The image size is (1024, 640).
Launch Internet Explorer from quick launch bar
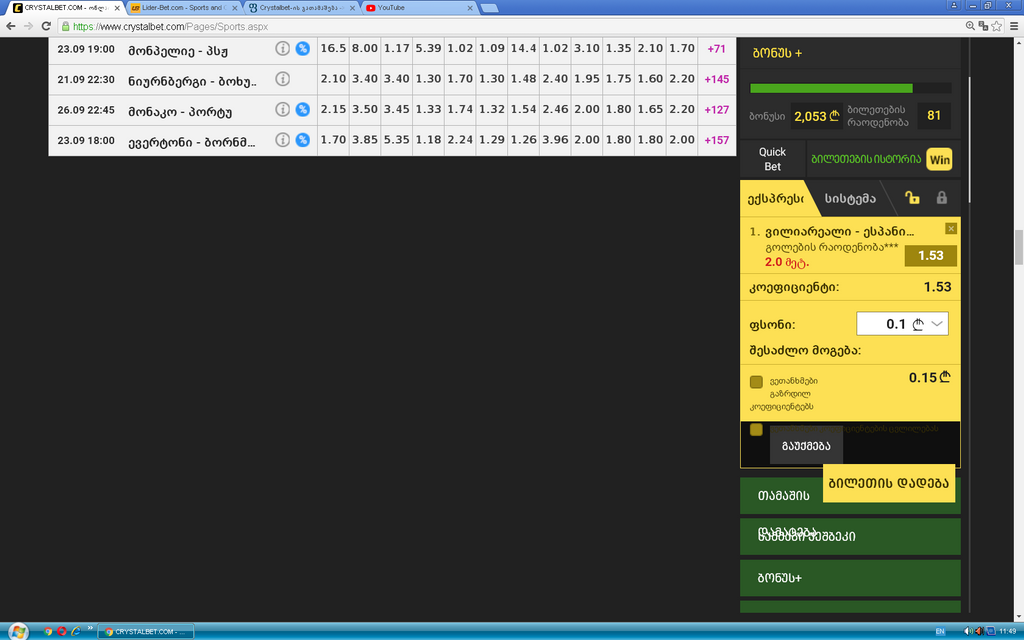(76, 632)
